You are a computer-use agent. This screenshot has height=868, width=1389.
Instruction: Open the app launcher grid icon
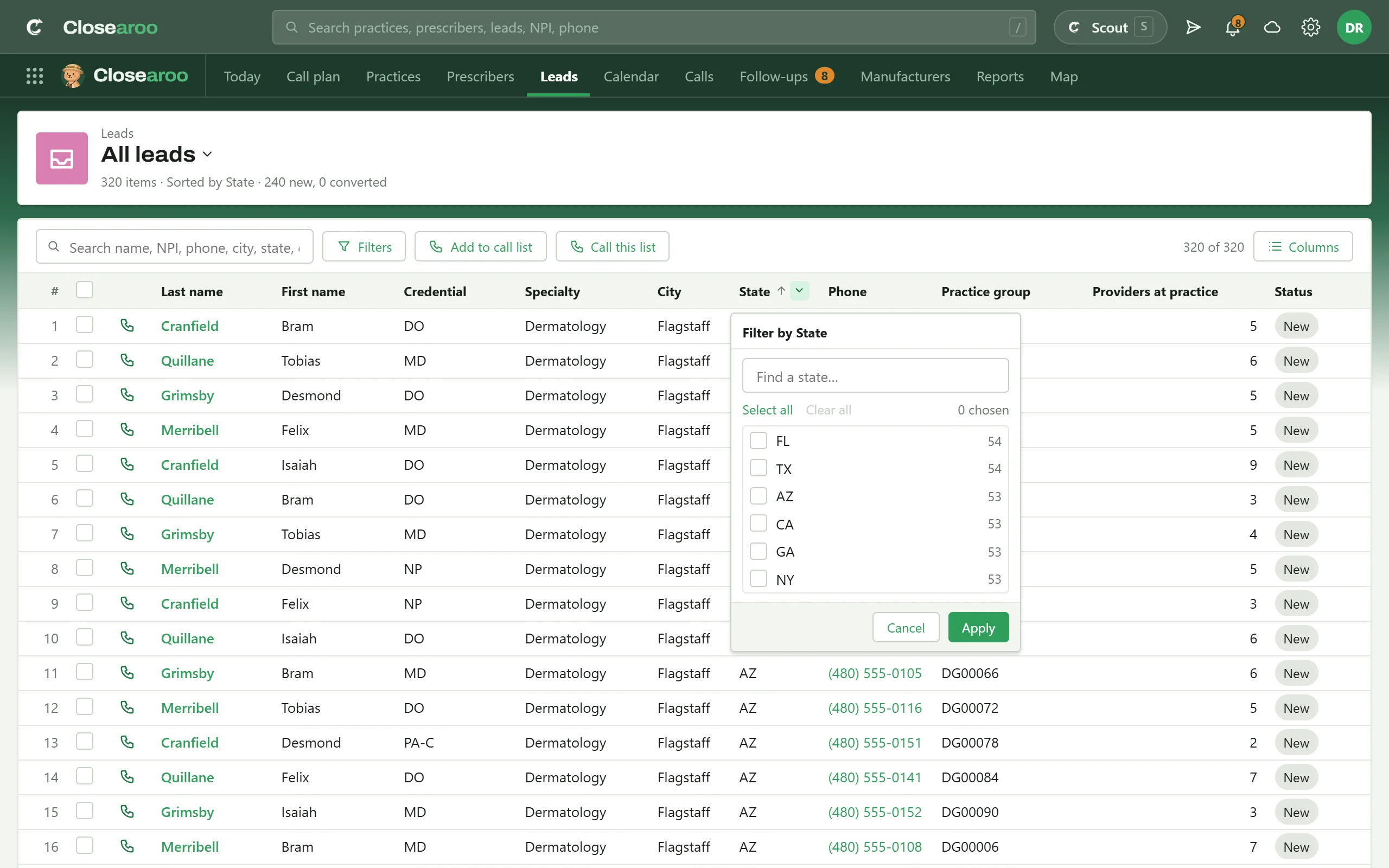(34, 76)
